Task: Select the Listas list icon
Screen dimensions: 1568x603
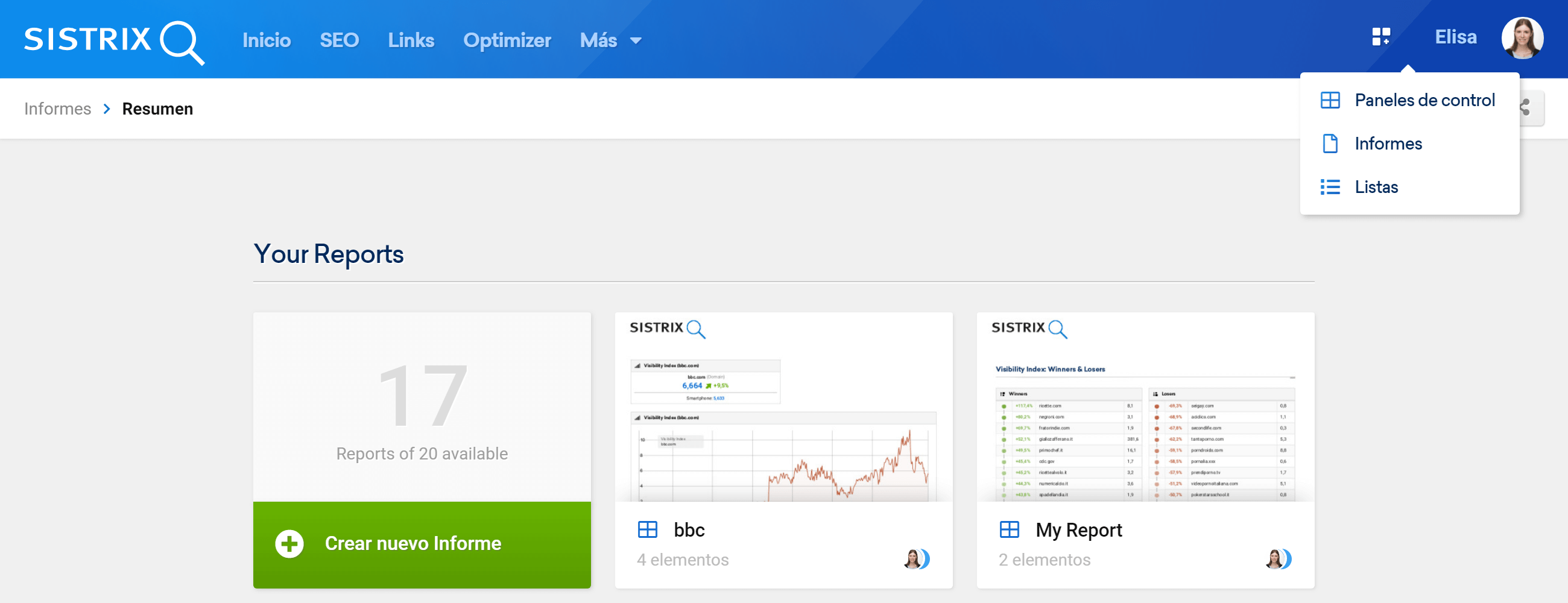Action: (x=1330, y=188)
